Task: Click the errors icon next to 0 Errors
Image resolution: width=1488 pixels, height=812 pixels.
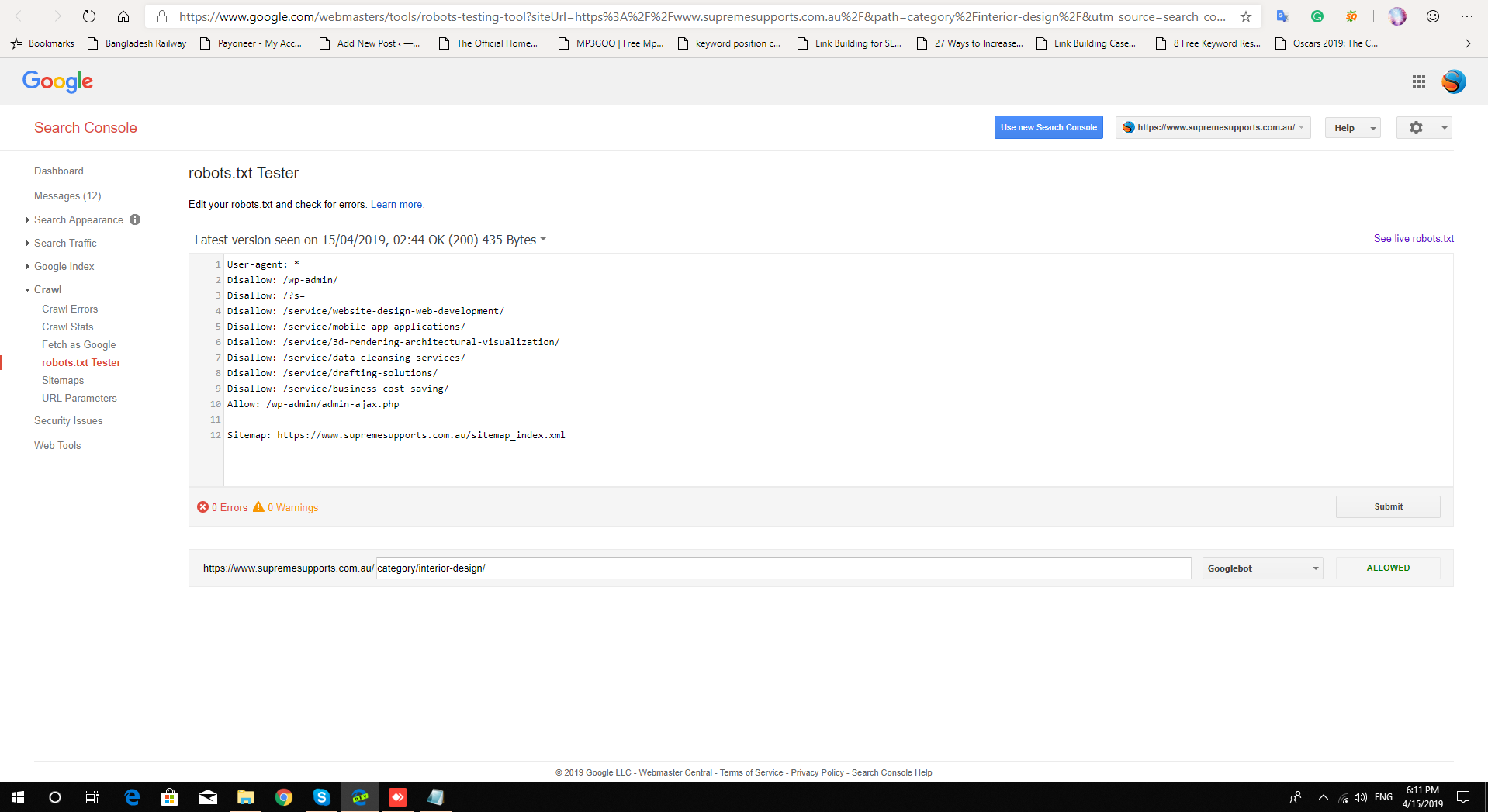Action: [x=202, y=507]
